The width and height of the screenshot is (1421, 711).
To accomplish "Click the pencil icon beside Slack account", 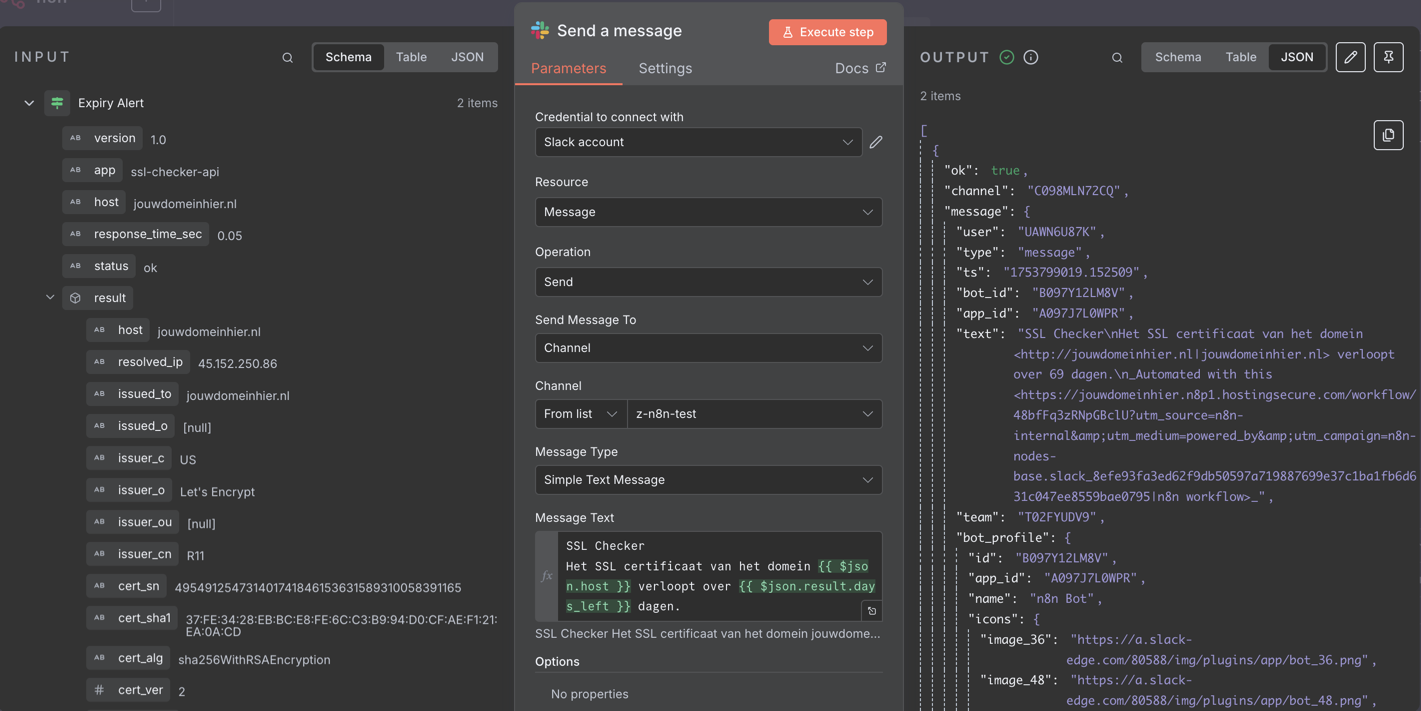I will (876, 142).
